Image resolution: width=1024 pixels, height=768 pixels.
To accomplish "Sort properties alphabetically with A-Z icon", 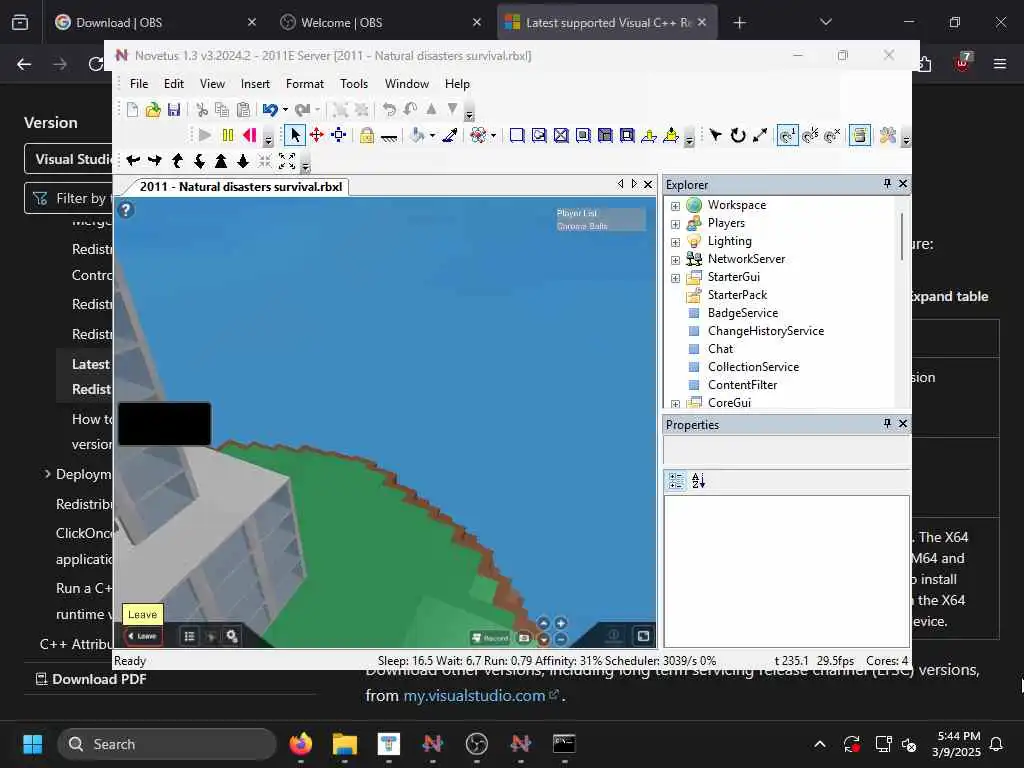I will click(699, 481).
